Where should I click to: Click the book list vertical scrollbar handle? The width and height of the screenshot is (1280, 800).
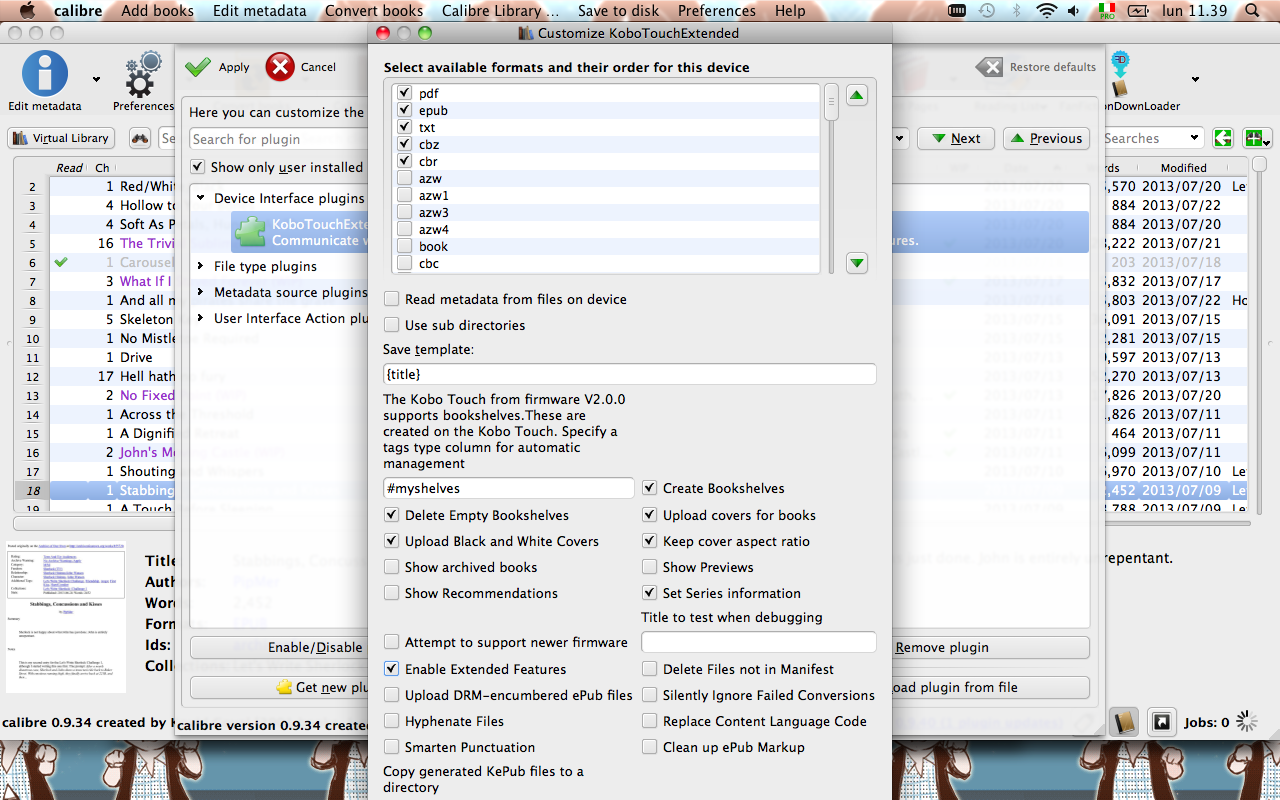click(1260, 164)
